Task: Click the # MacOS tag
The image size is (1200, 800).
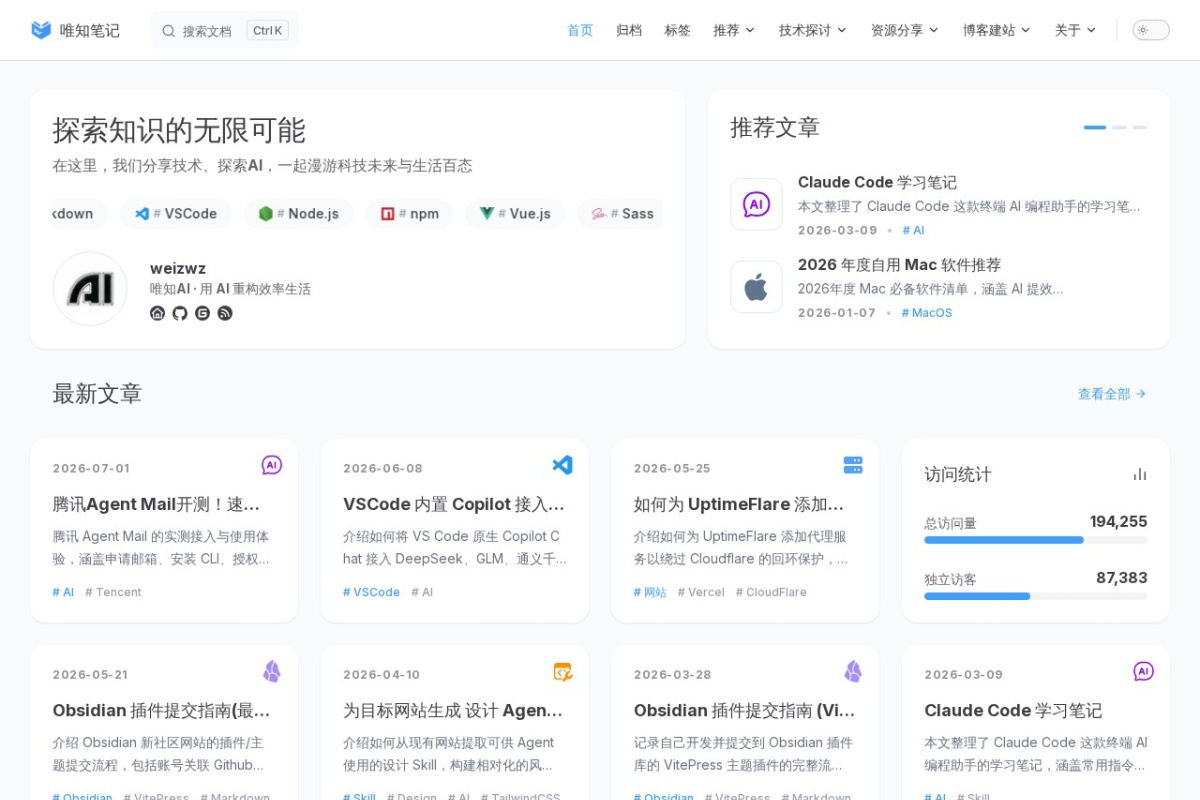Action: pos(927,313)
